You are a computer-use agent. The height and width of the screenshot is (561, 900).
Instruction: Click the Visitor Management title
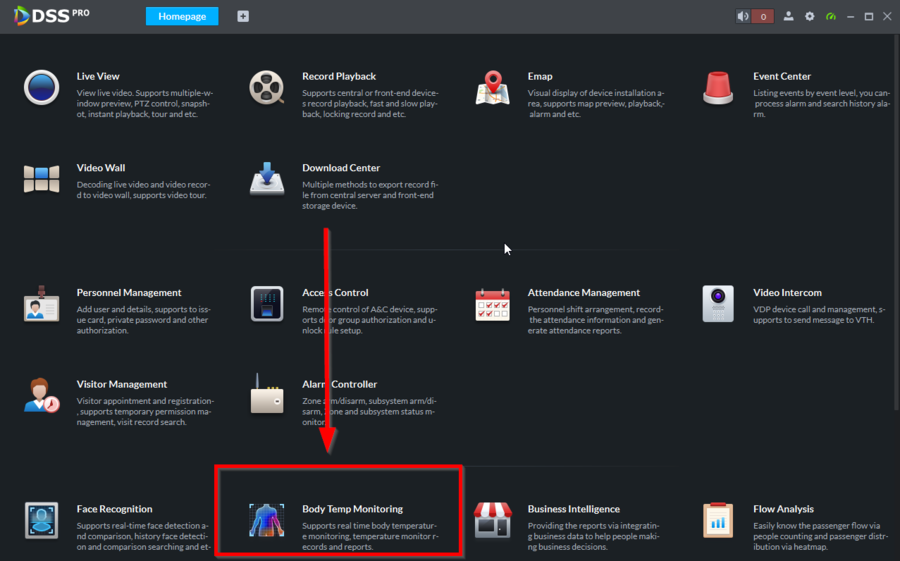coord(122,384)
